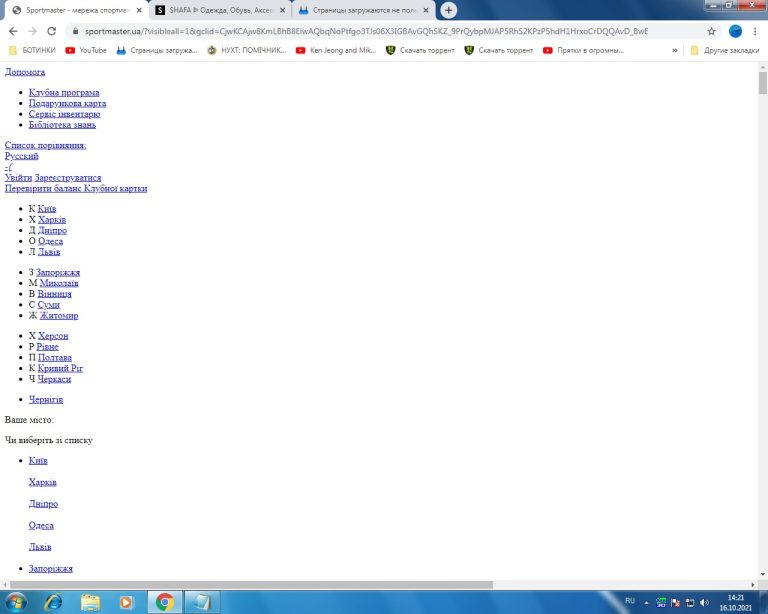This screenshot has height=614, width=768.
Task: Click the browser forward arrow
Action: pos(32,31)
